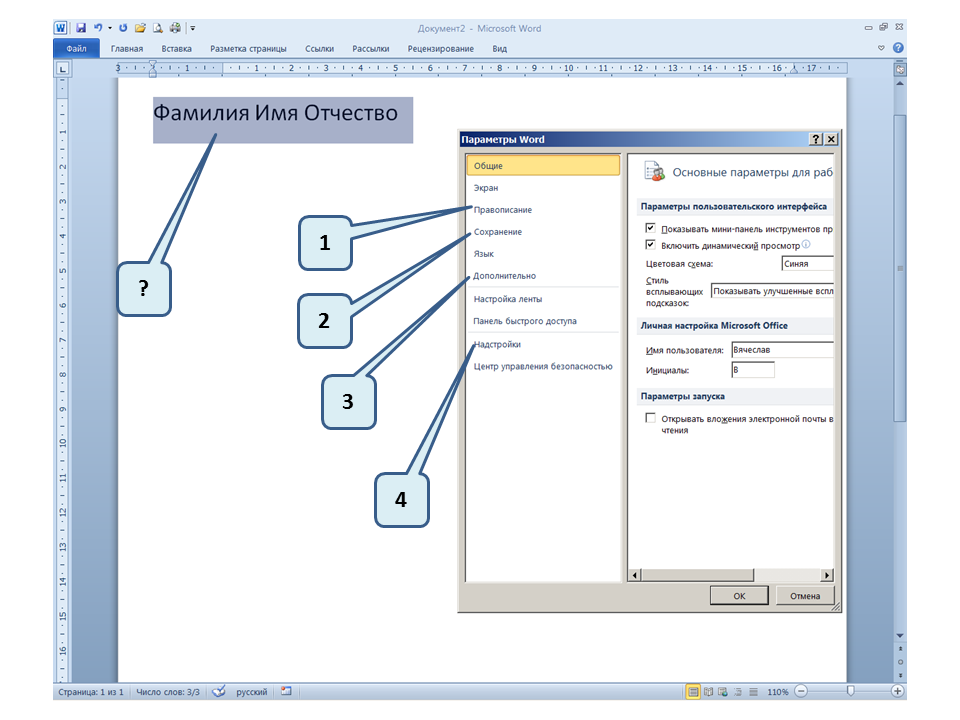Click the zoom slider in the status bar
Image resolution: width=960 pixels, height=720 pixels.
[849, 691]
